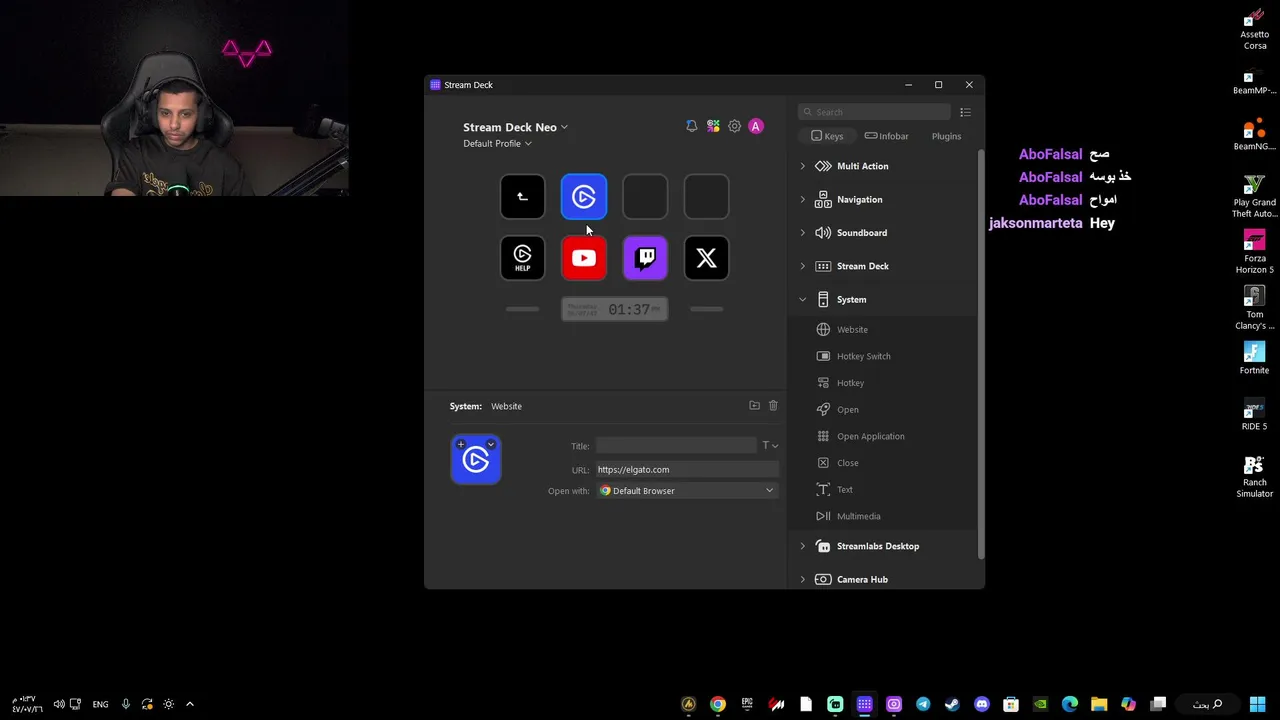This screenshot has height=720, width=1280.
Task: Select the blue Elgato website key
Action: (584, 197)
